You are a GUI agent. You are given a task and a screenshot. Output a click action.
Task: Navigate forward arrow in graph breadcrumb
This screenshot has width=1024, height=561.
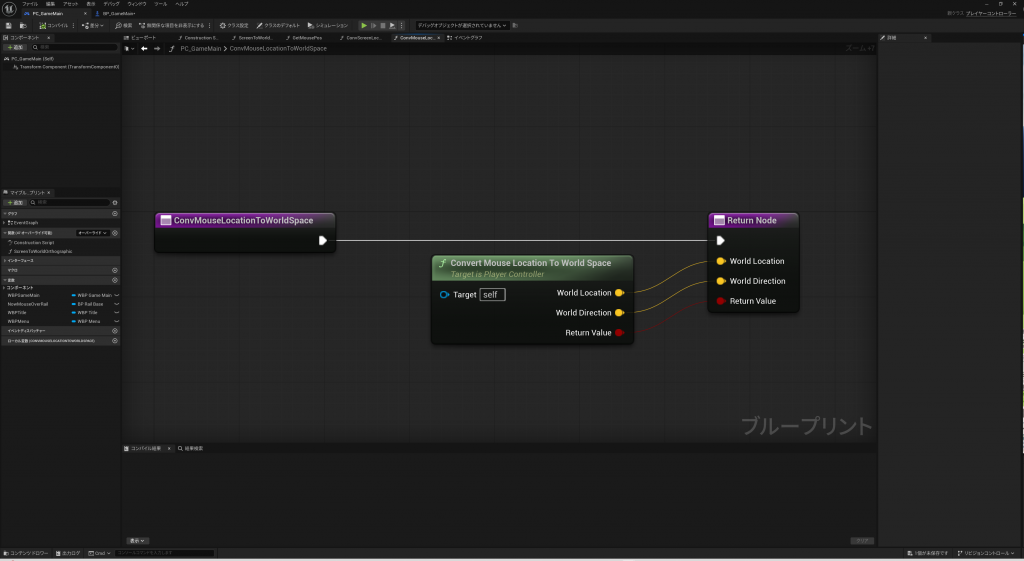tap(157, 48)
